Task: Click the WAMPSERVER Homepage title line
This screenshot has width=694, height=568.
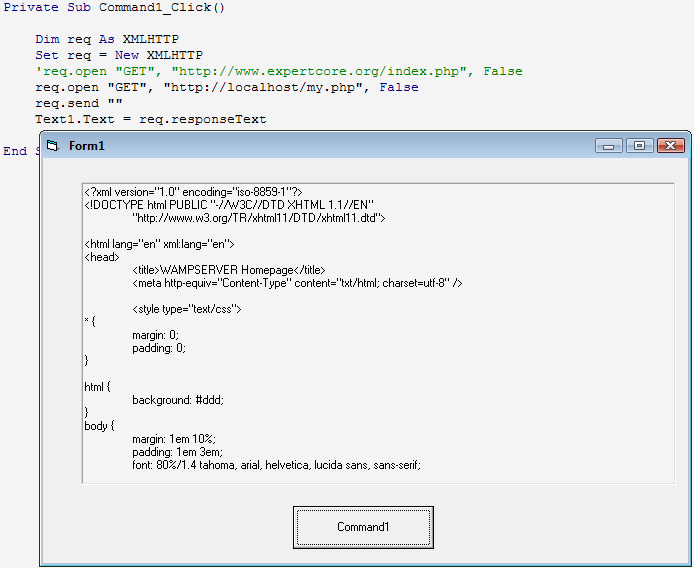Action: pos(228,270)
